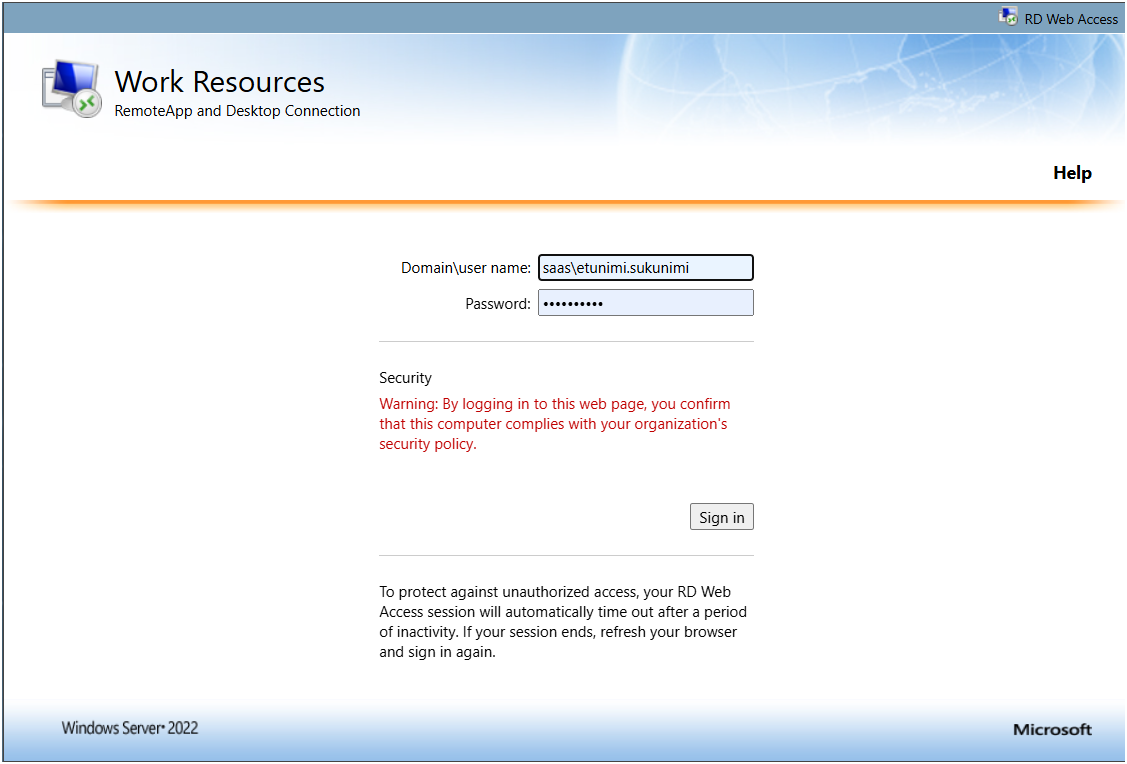1127x764 pixels.
Task: Focus the Domain\user name text field
Action: click(645, 268)
